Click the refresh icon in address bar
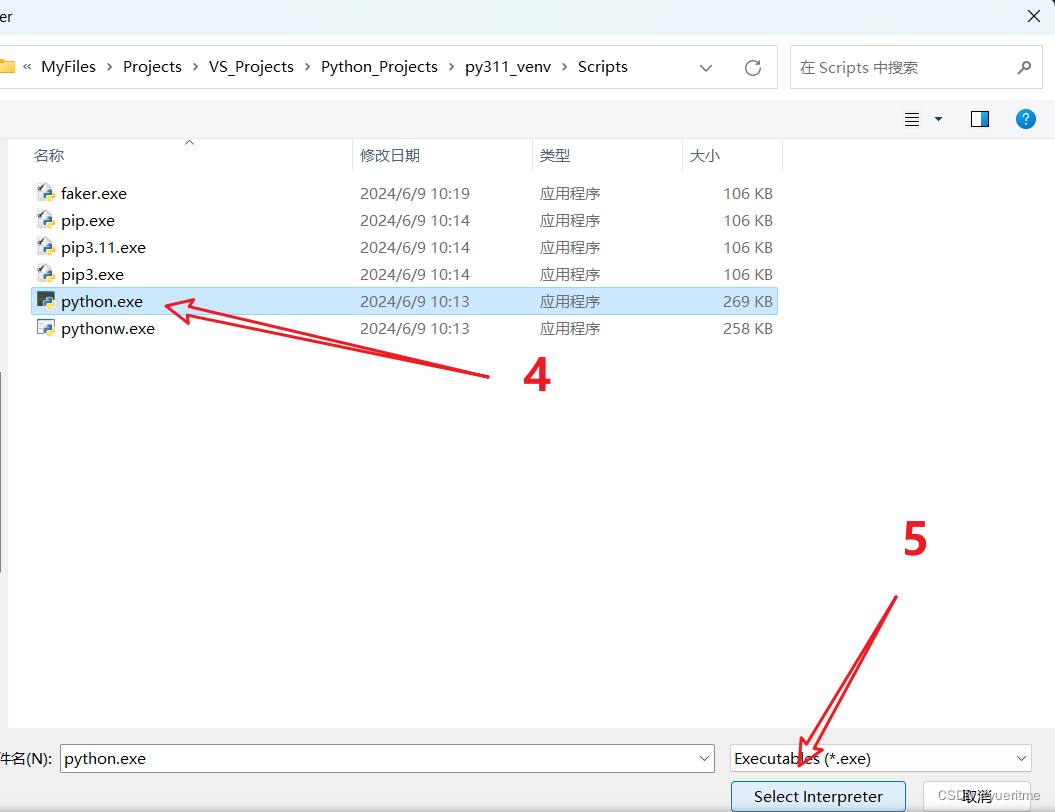Screen dimensions: 1055x812 753,67
